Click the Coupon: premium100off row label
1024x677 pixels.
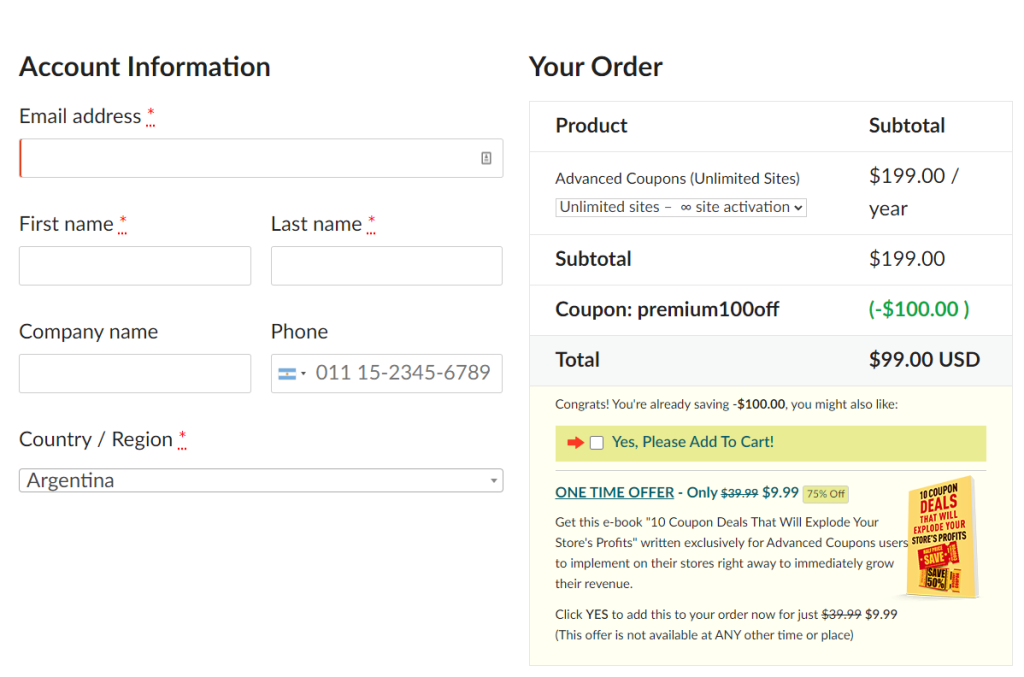point(667,309)
